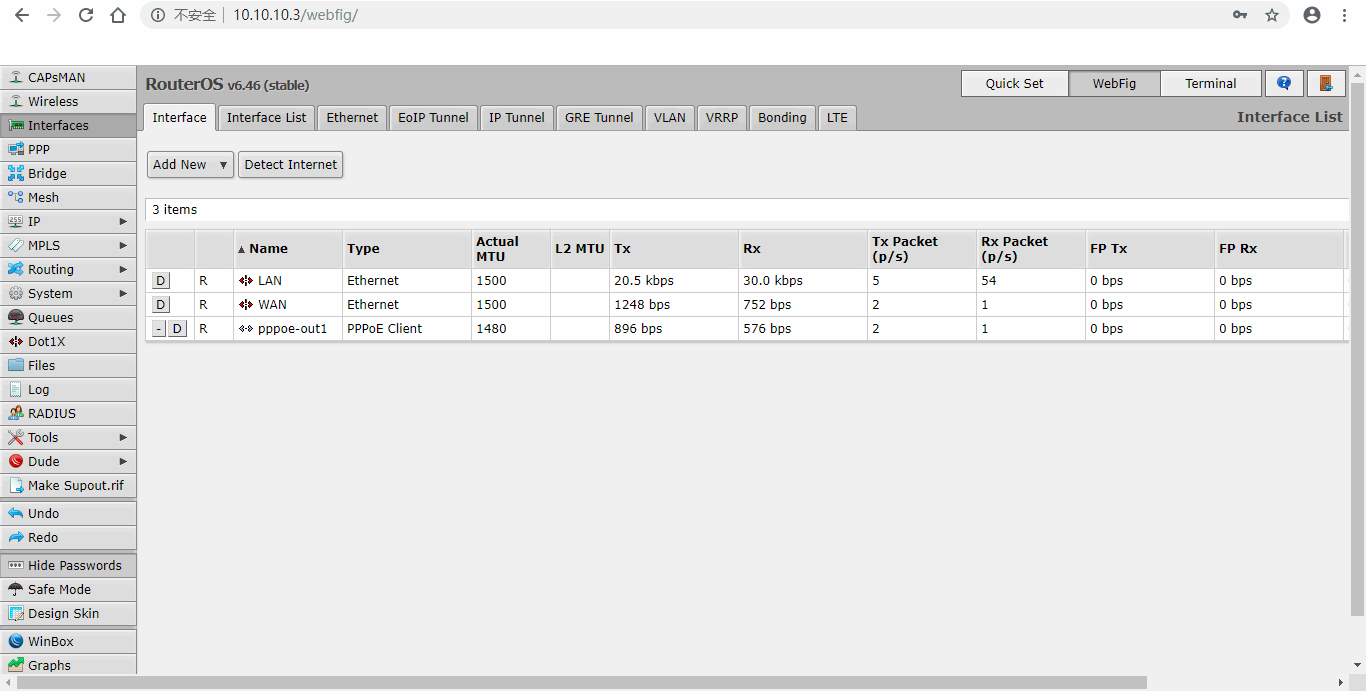
Task: Click the logout door icon
Action: pyautogui.click(x=1326, y=83)
